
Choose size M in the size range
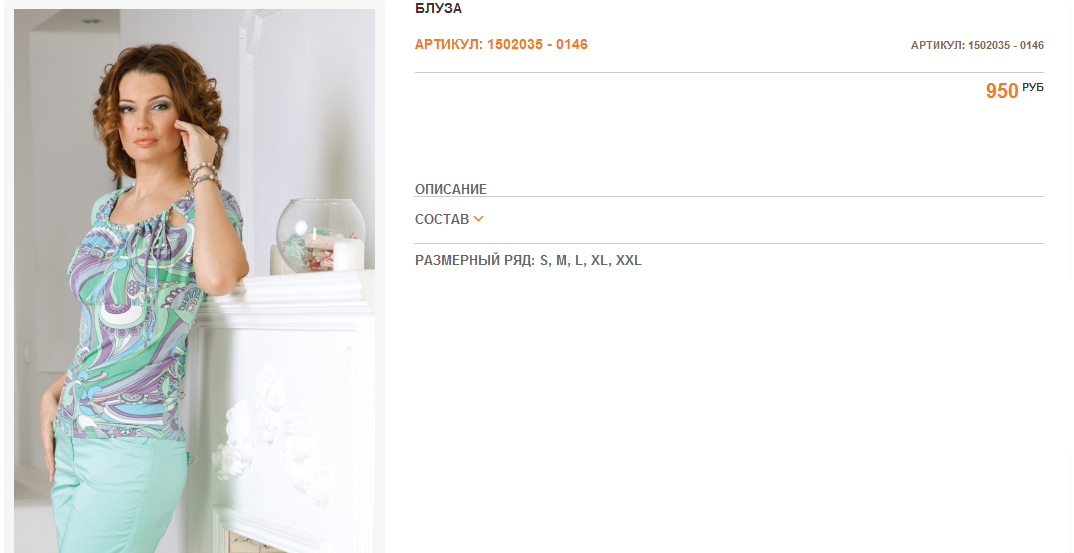pyautogui.click(x=562, y=260)
